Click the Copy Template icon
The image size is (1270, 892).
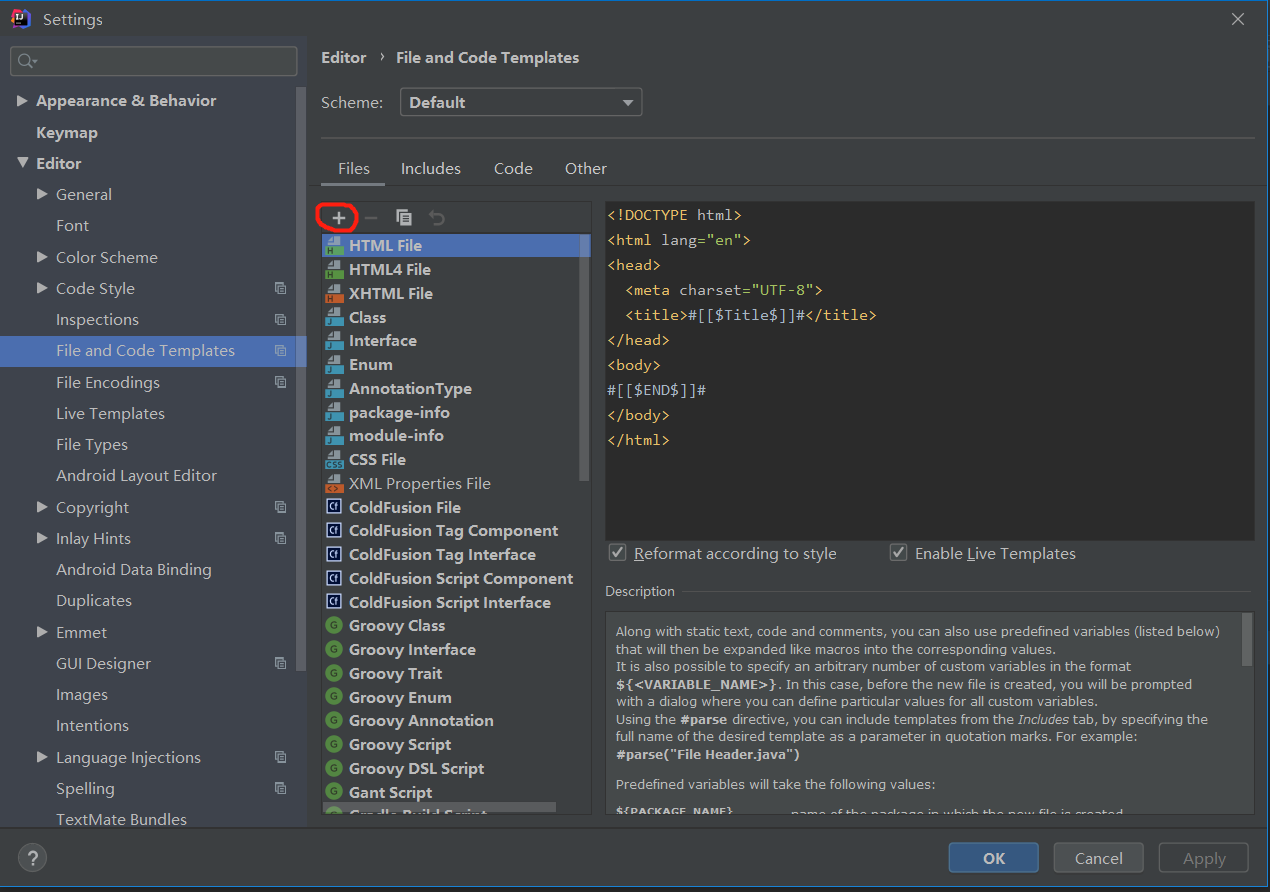[404, 217]
